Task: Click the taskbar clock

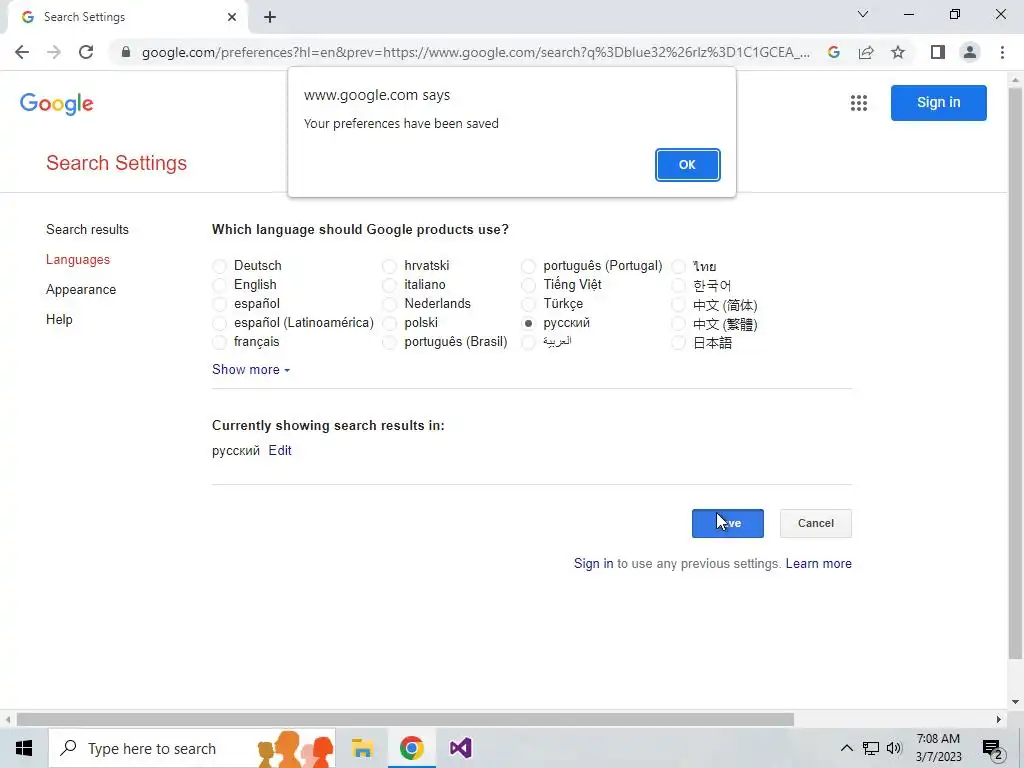Action: coord(938,748)
